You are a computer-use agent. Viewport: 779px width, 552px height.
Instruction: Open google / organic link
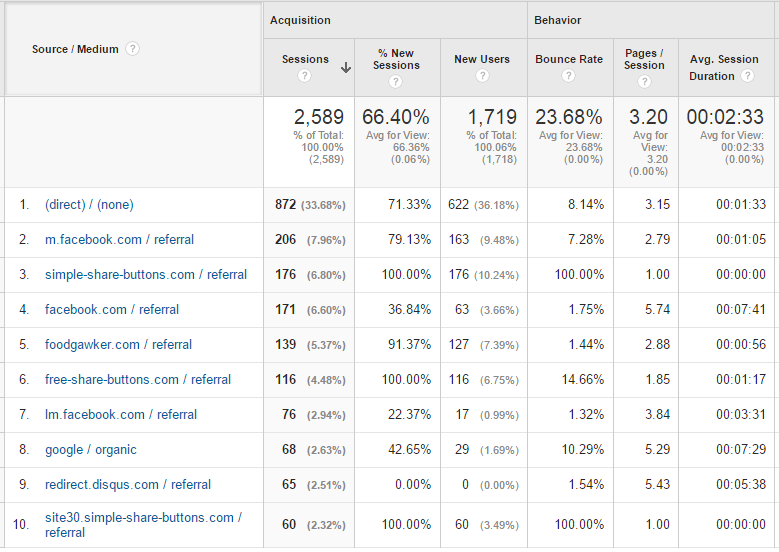(x=90, y=450)
